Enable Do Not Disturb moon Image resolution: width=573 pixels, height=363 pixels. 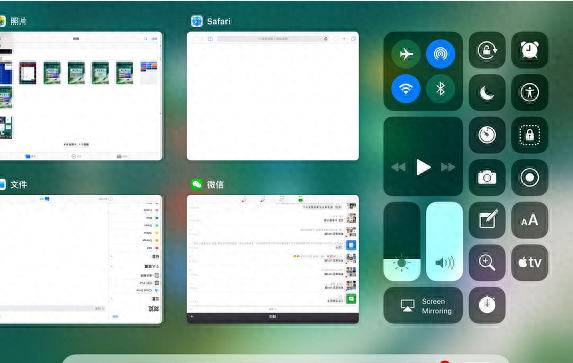coord(487,92)
